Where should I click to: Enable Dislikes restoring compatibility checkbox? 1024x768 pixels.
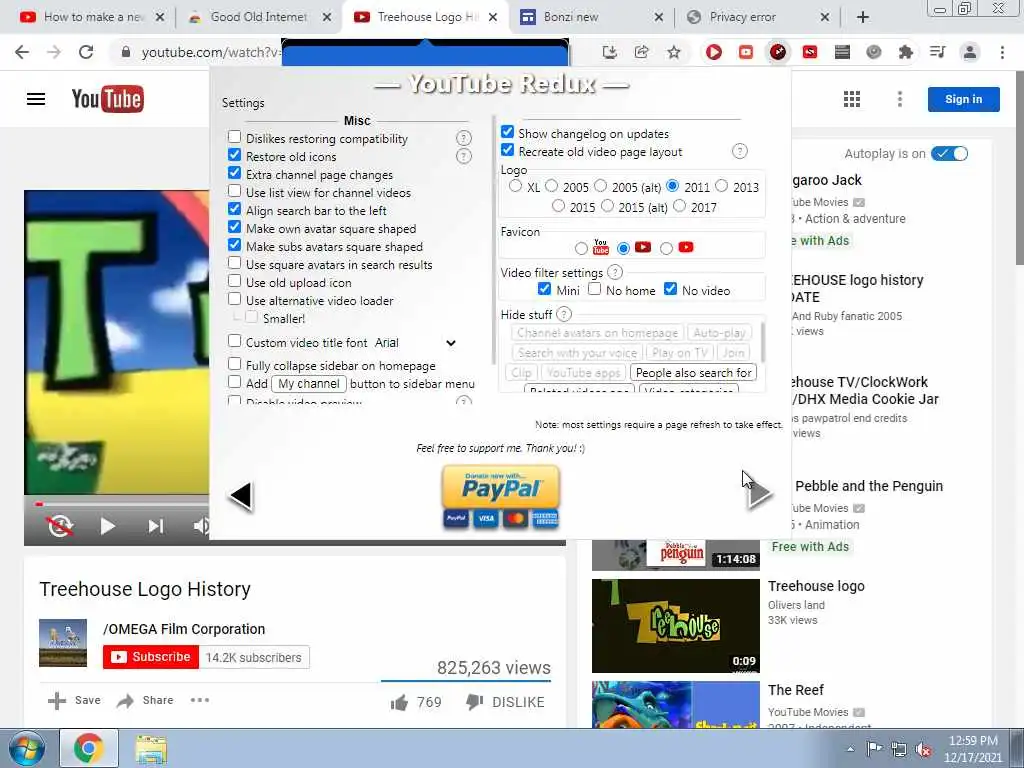coord(234,137)
